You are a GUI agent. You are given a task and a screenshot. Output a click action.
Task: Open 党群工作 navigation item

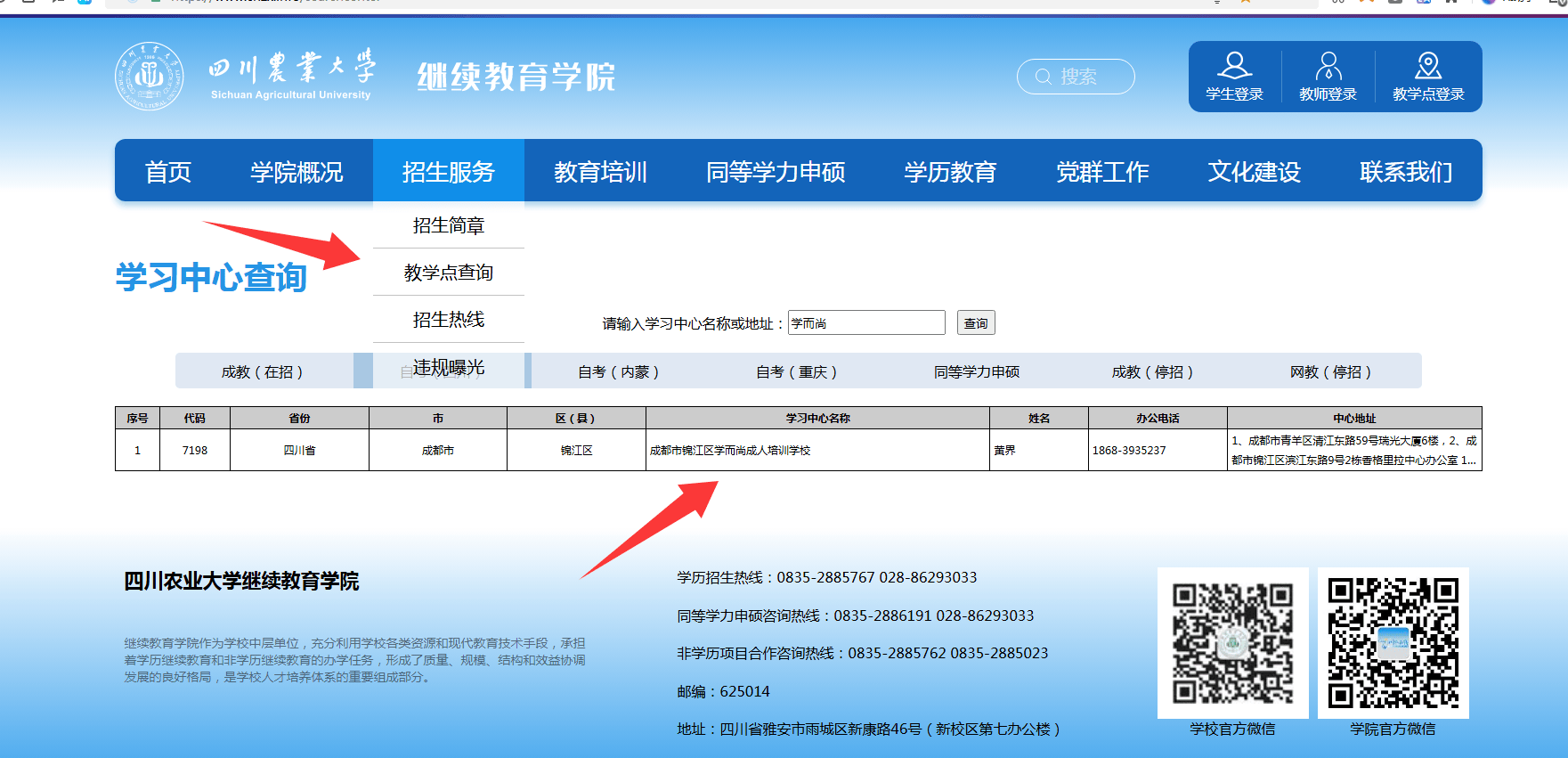(1102, 171)
